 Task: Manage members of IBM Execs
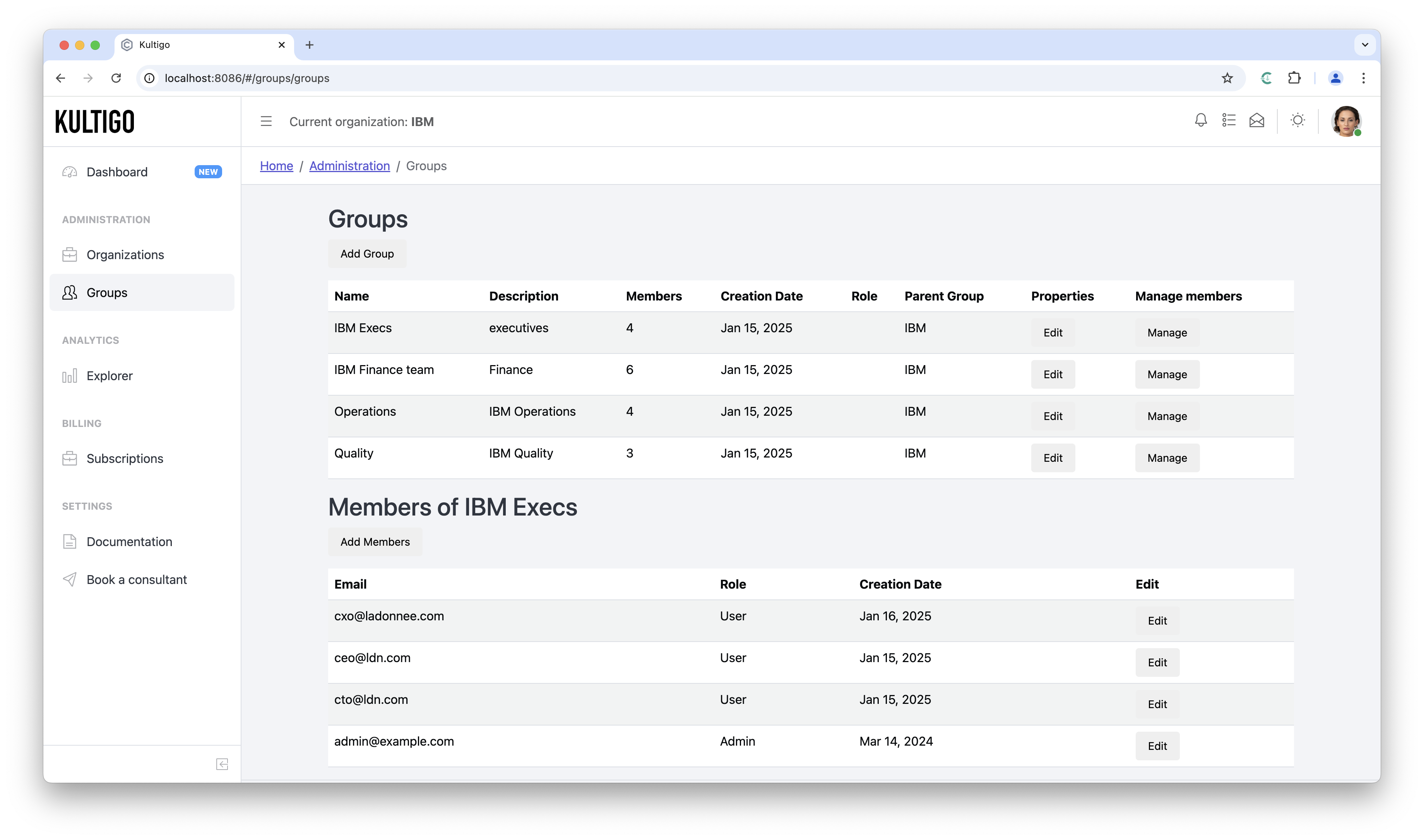click(1167, 332)
